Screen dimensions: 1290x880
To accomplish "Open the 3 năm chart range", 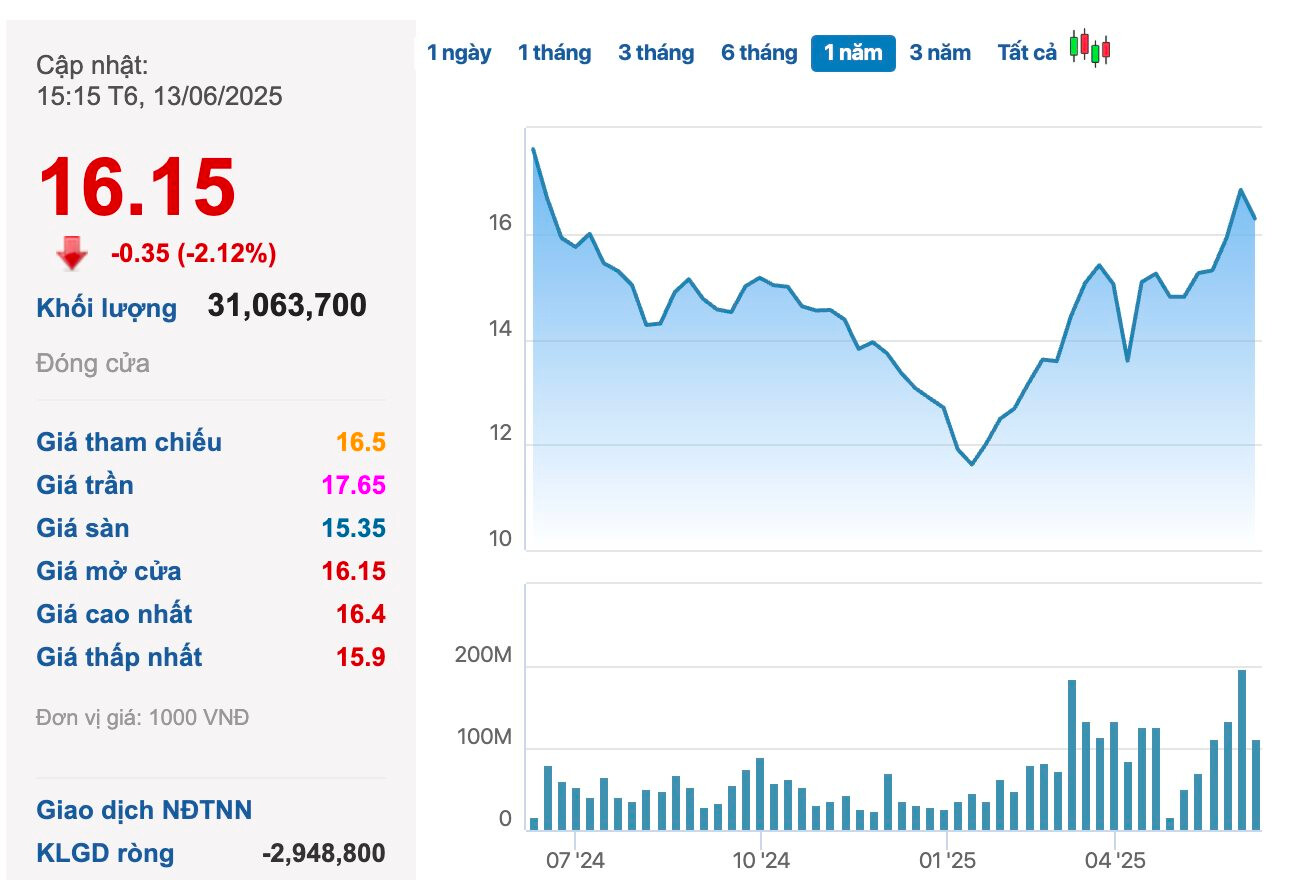I will point(940,53).
